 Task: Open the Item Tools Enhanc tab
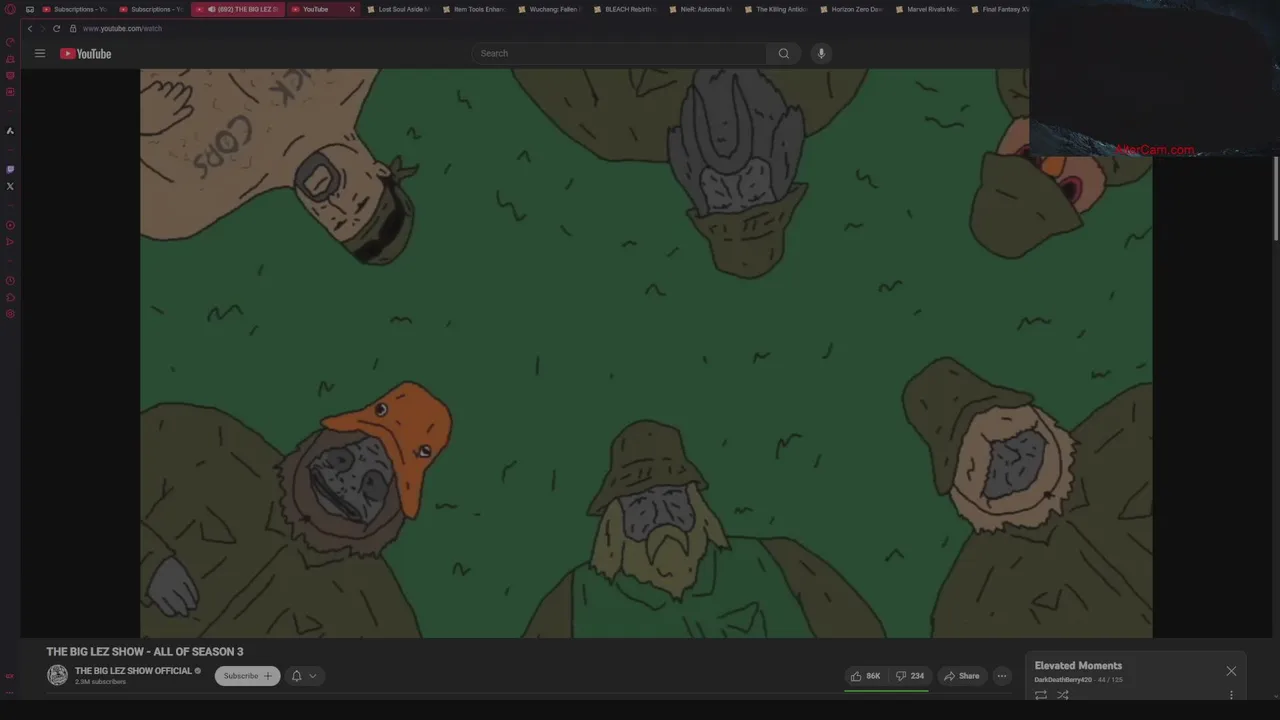pyautogui.click(x=473, y=9)
